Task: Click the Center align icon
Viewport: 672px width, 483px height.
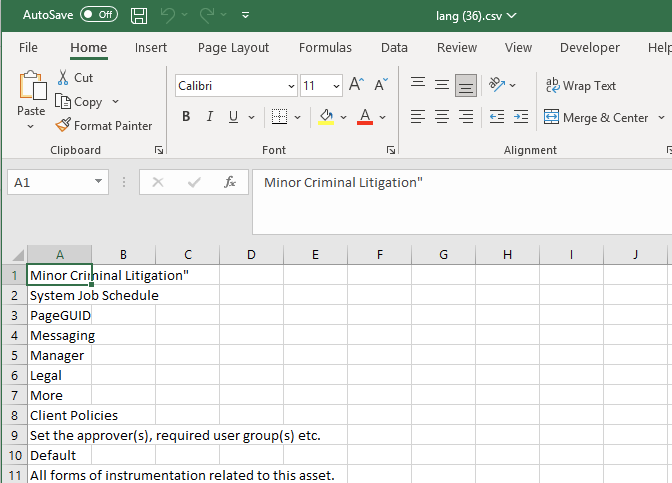Action: tap(442, 117)
